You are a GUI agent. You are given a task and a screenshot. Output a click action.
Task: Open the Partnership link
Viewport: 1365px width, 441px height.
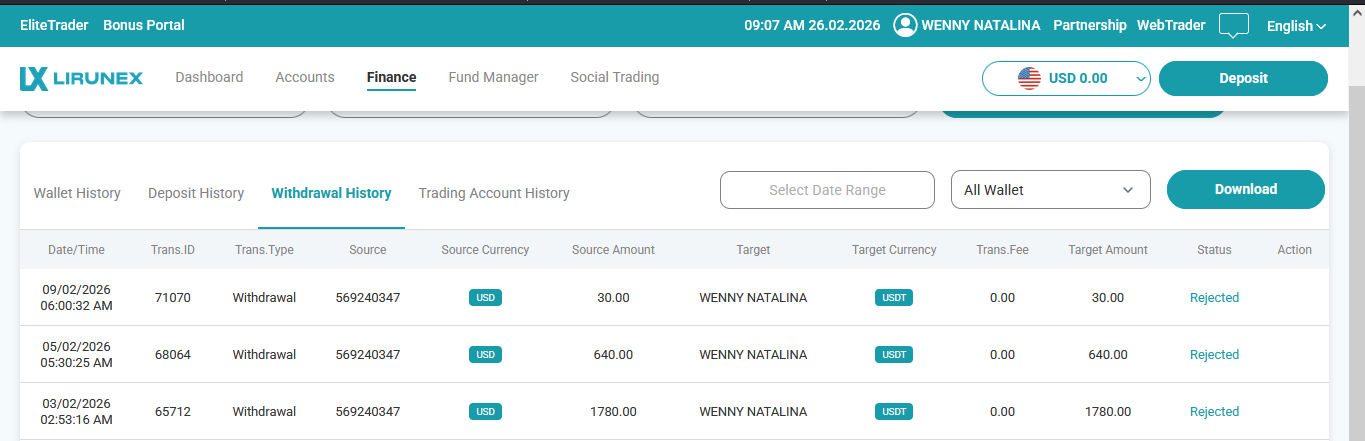click(x=1090, y=25)
